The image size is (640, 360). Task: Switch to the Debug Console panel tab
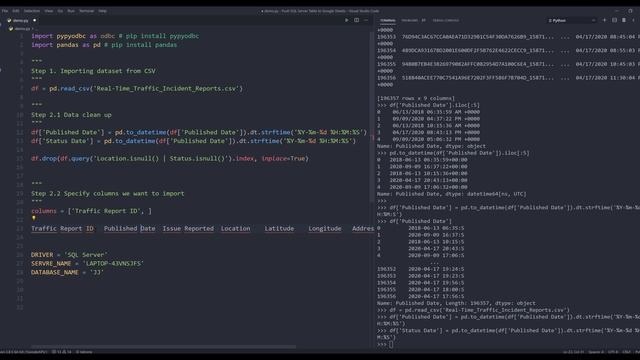pos(446,20)
